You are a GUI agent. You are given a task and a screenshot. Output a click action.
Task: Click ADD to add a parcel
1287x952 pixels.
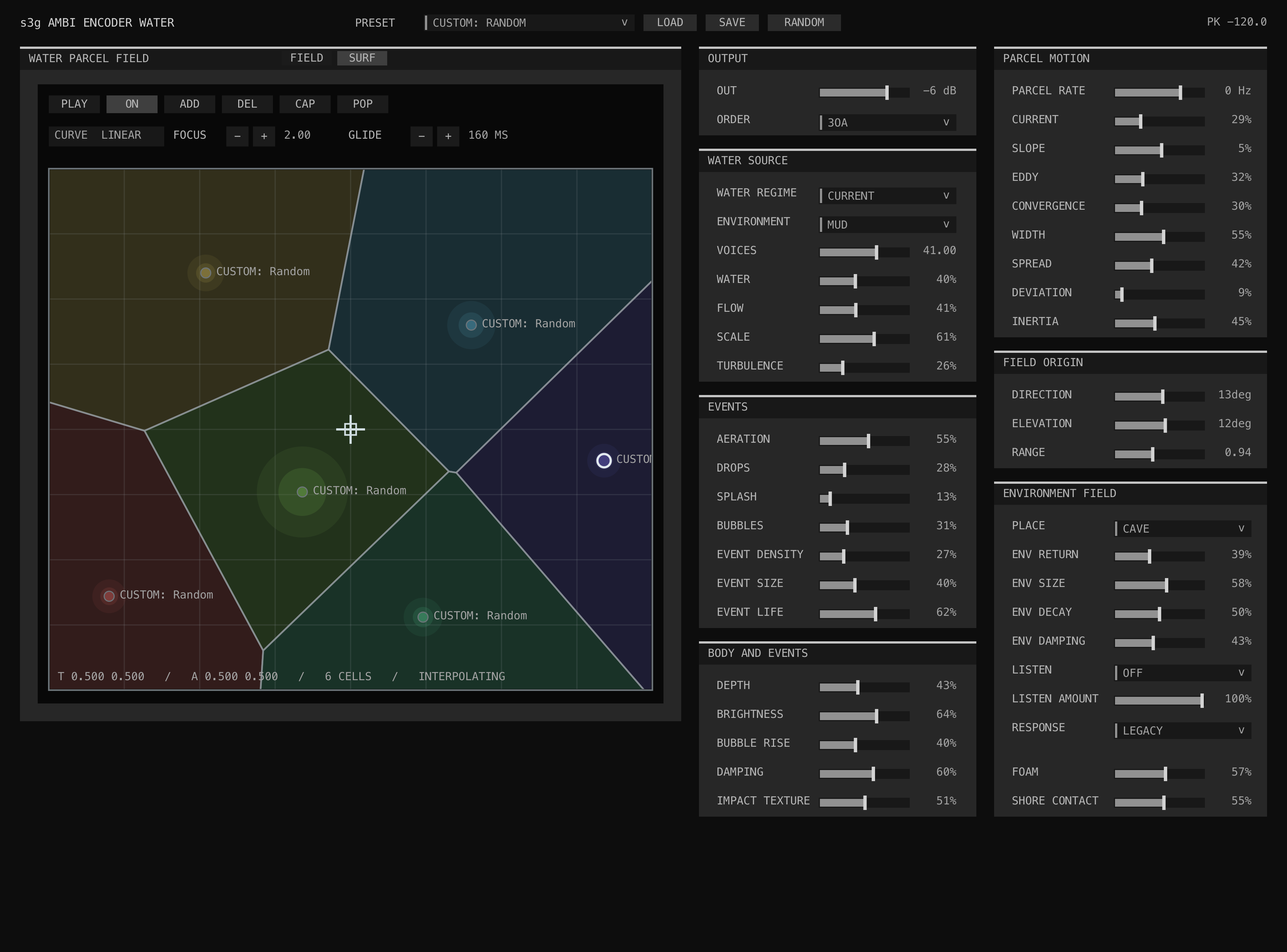pos(189,104)
